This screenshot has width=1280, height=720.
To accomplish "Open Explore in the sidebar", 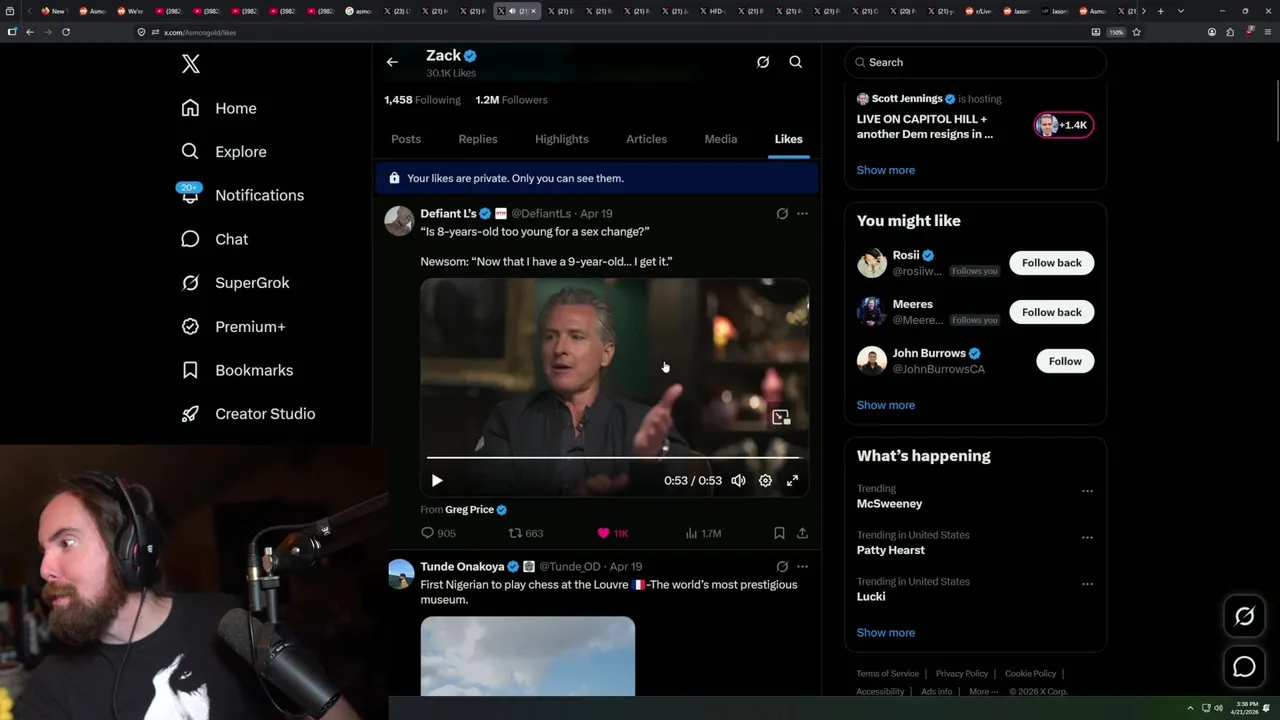I will [x=224, y=152].
